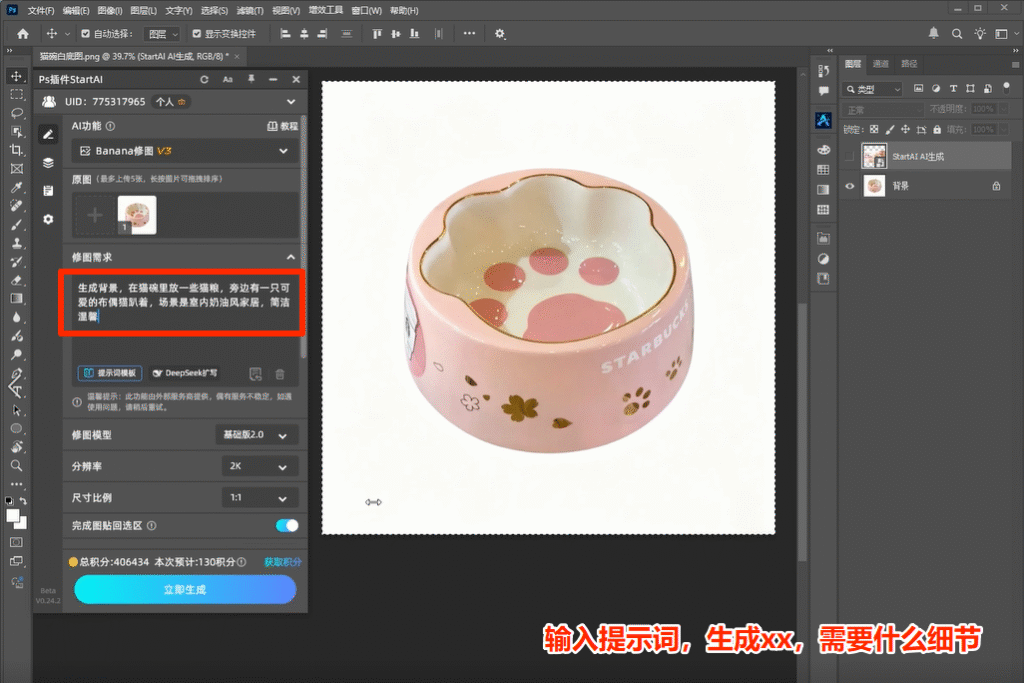Open the 教程 tutorial link
Viewport: 1024px width, 683px height.
pos(283,126)
